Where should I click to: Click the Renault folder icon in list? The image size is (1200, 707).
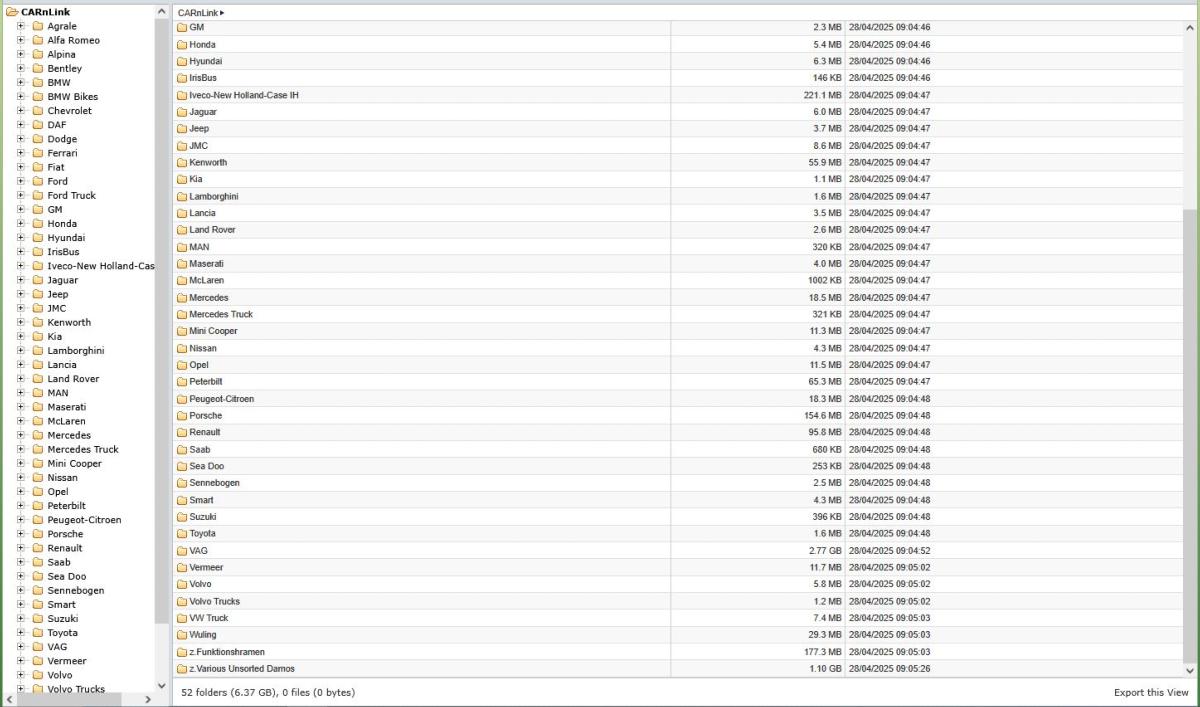click(182, 432)
